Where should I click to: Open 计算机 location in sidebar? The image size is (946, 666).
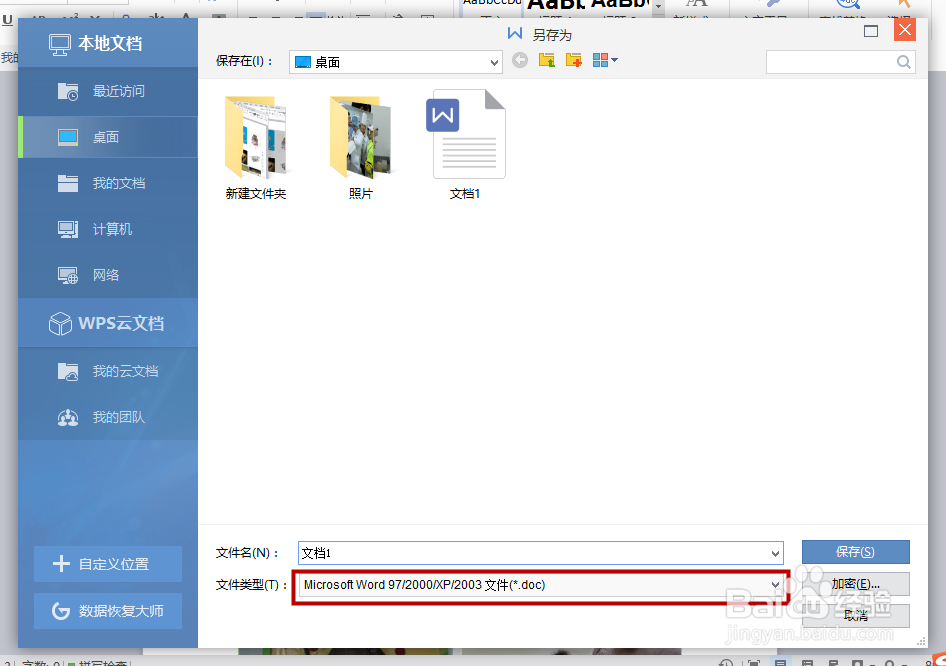[108, 229]
